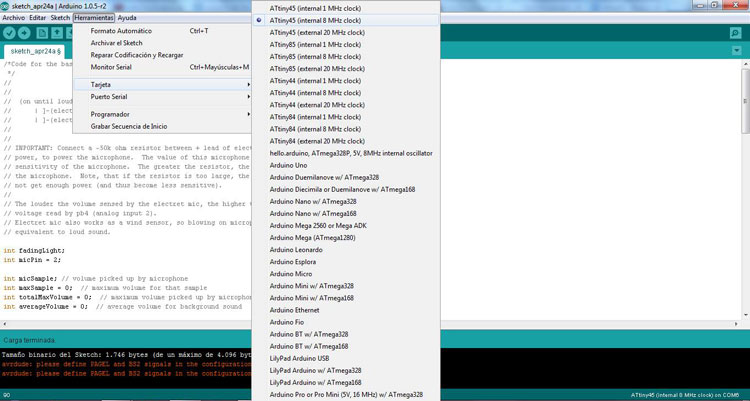The image size is (750, 401).
Task: Select ATtiny44 (external 20 MHz clock)
Action: [x=345, y=105]
